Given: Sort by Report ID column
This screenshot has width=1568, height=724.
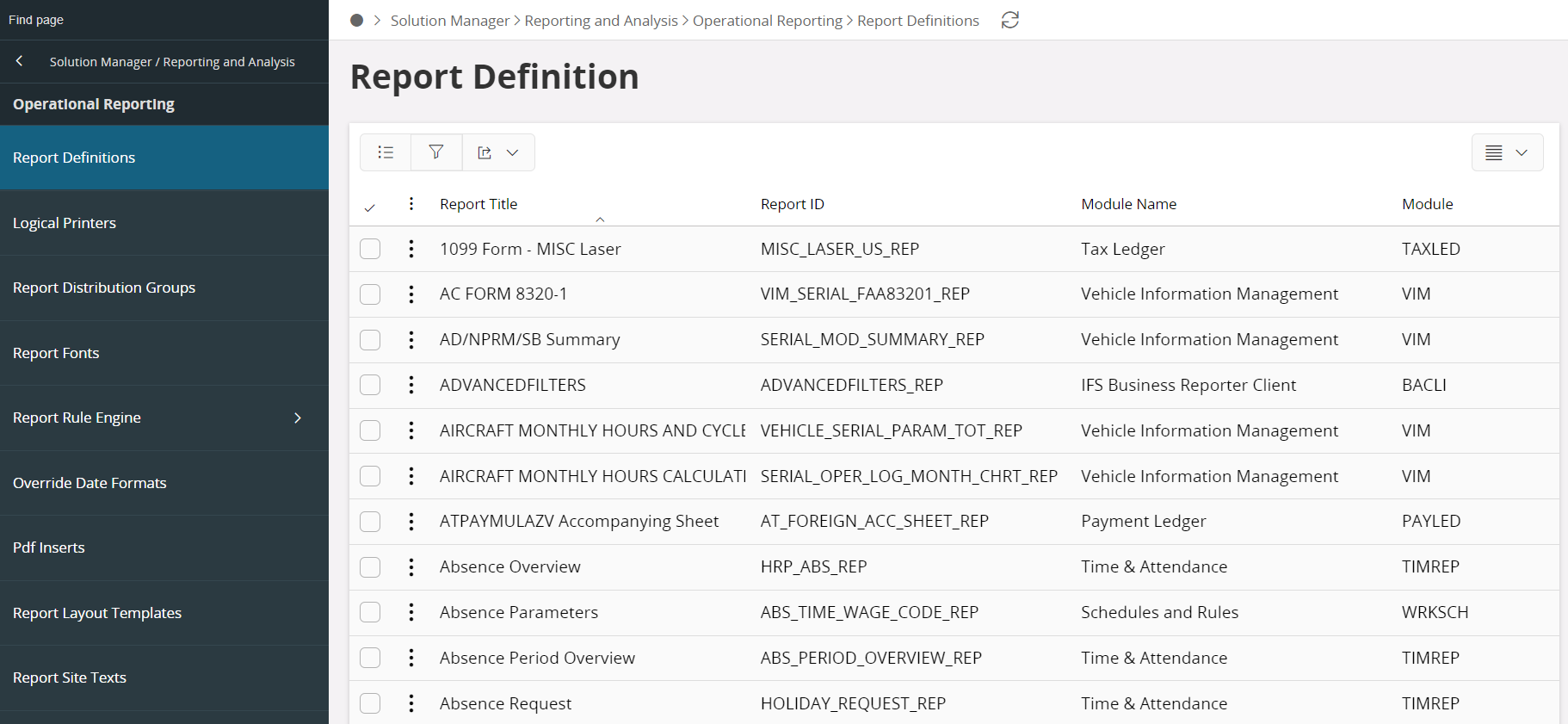Looking at the screenshot, I should coord(793,204).
